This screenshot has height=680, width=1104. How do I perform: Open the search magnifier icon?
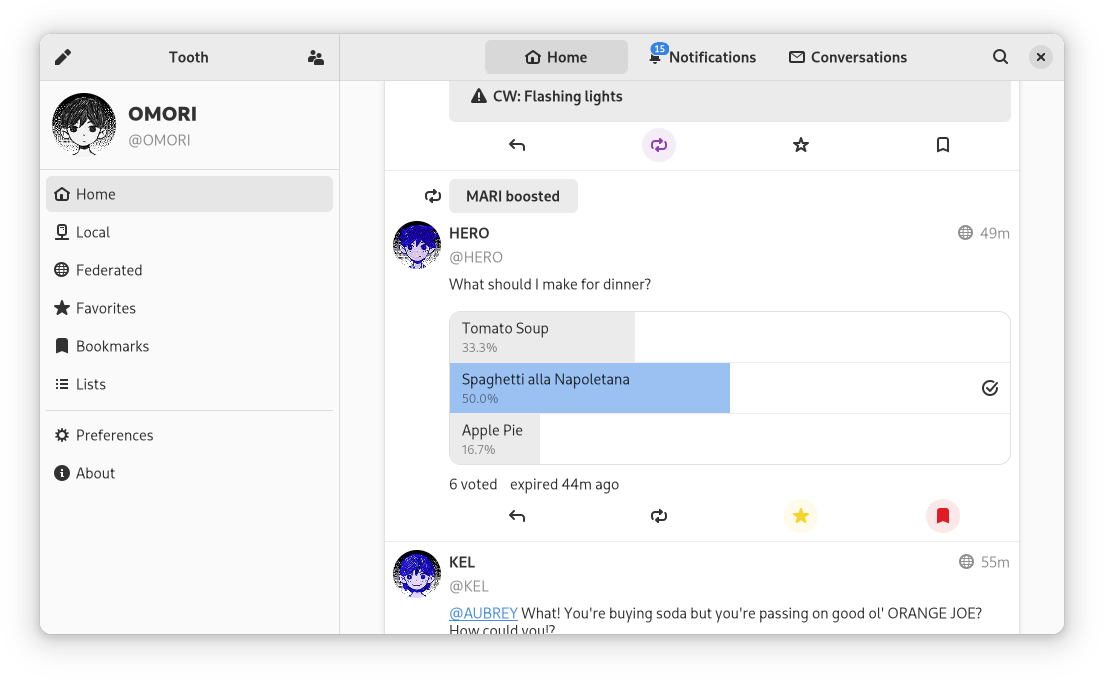tap(1000, 57)
